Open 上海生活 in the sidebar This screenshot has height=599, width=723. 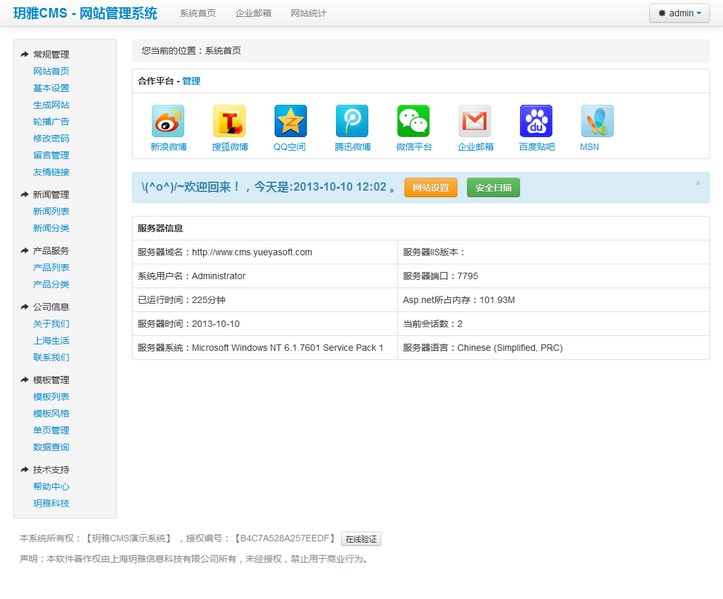tap(51, 340)
